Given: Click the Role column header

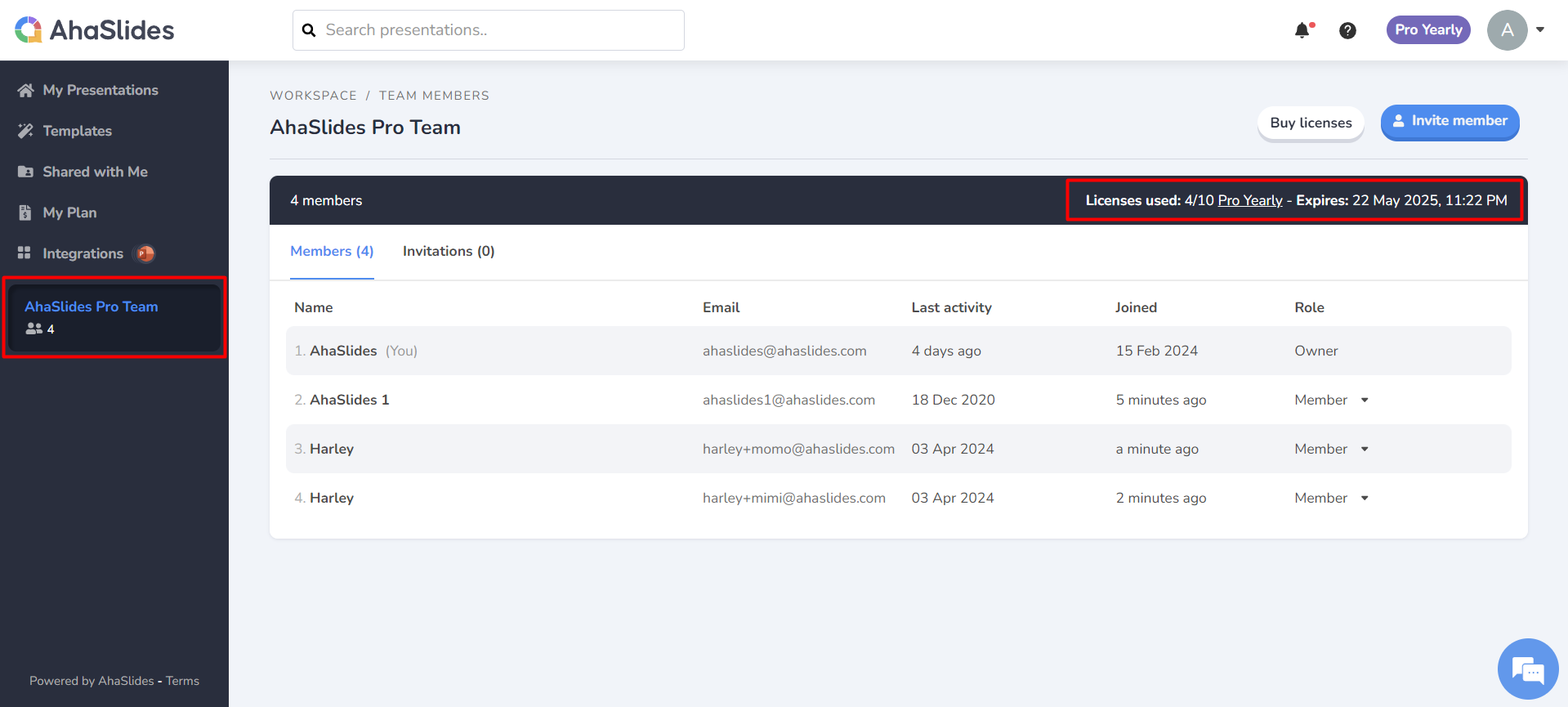Looking at the screenshot, I should [1309, 307].
